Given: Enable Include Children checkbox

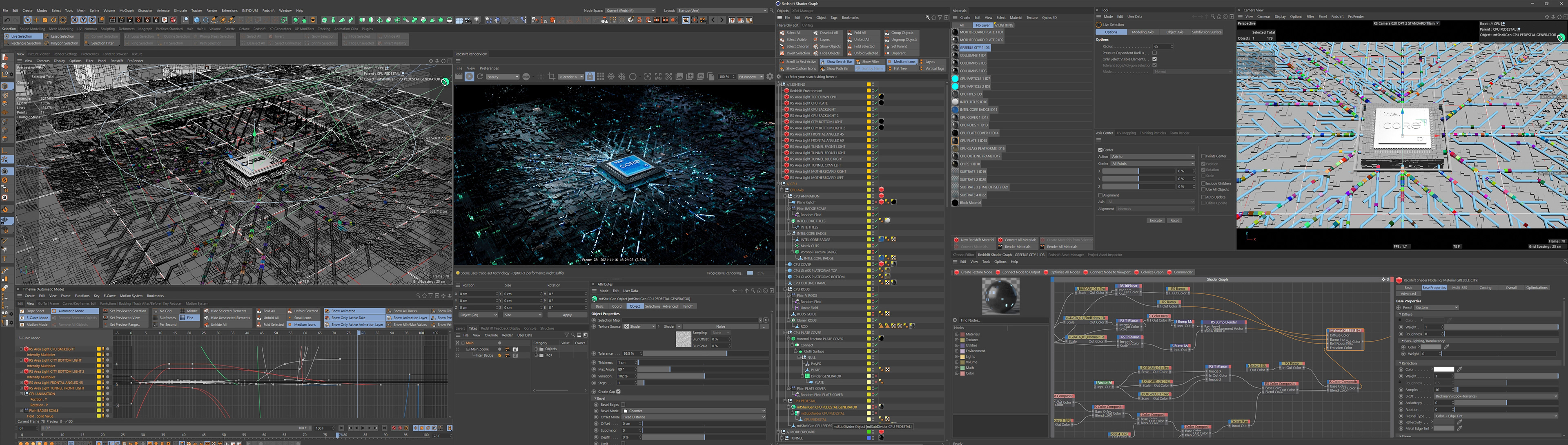Looking at the screenshot, I should click(1203, 183).
